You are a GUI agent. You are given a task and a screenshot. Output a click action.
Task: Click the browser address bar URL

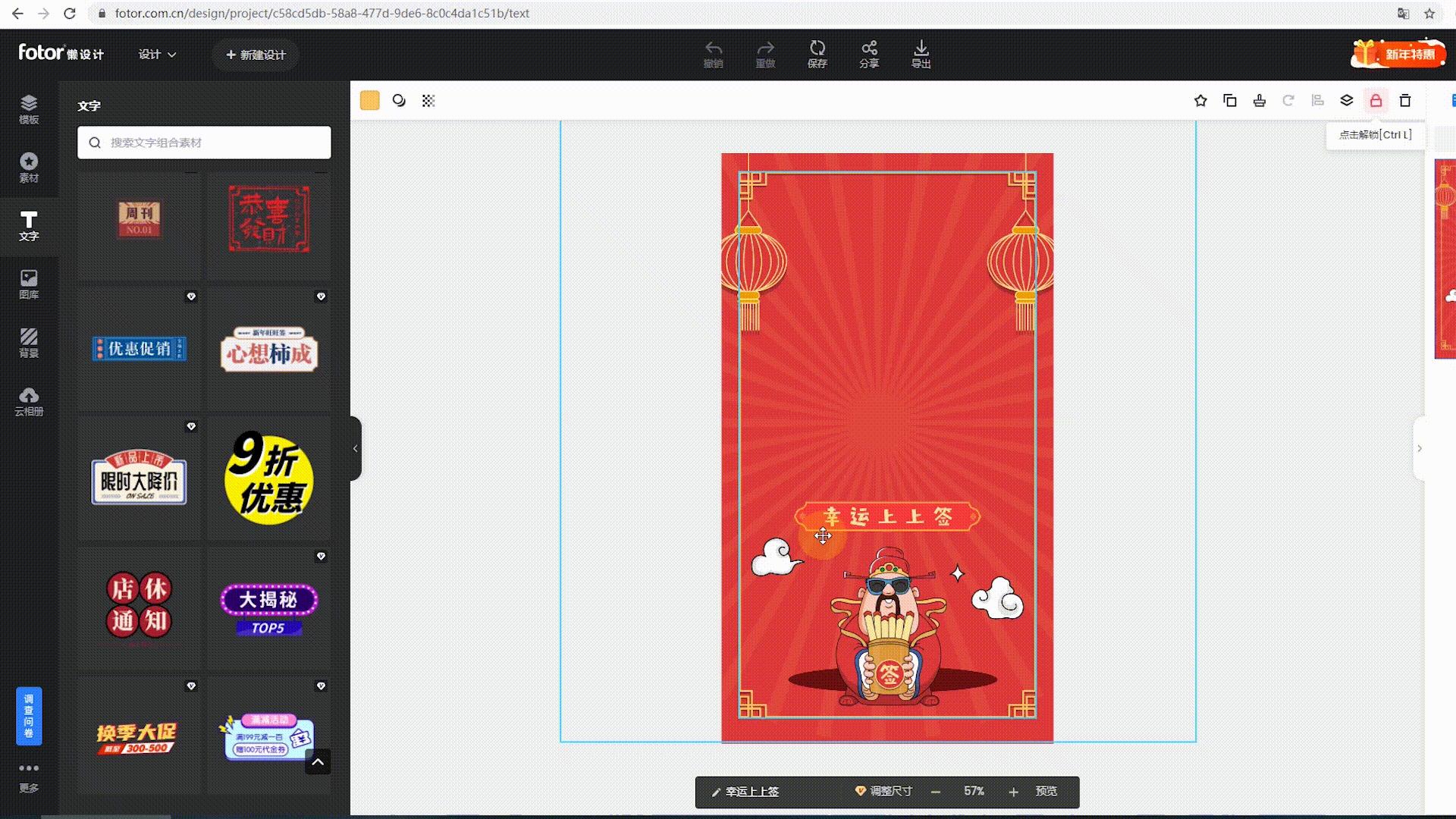pyautogui.click(x=322, y=14)
